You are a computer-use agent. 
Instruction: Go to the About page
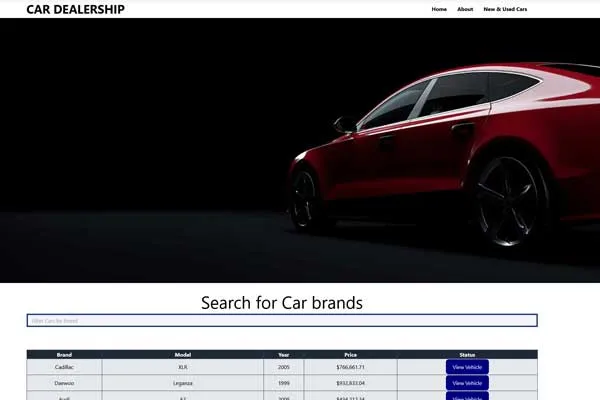(x=465, y=9)
